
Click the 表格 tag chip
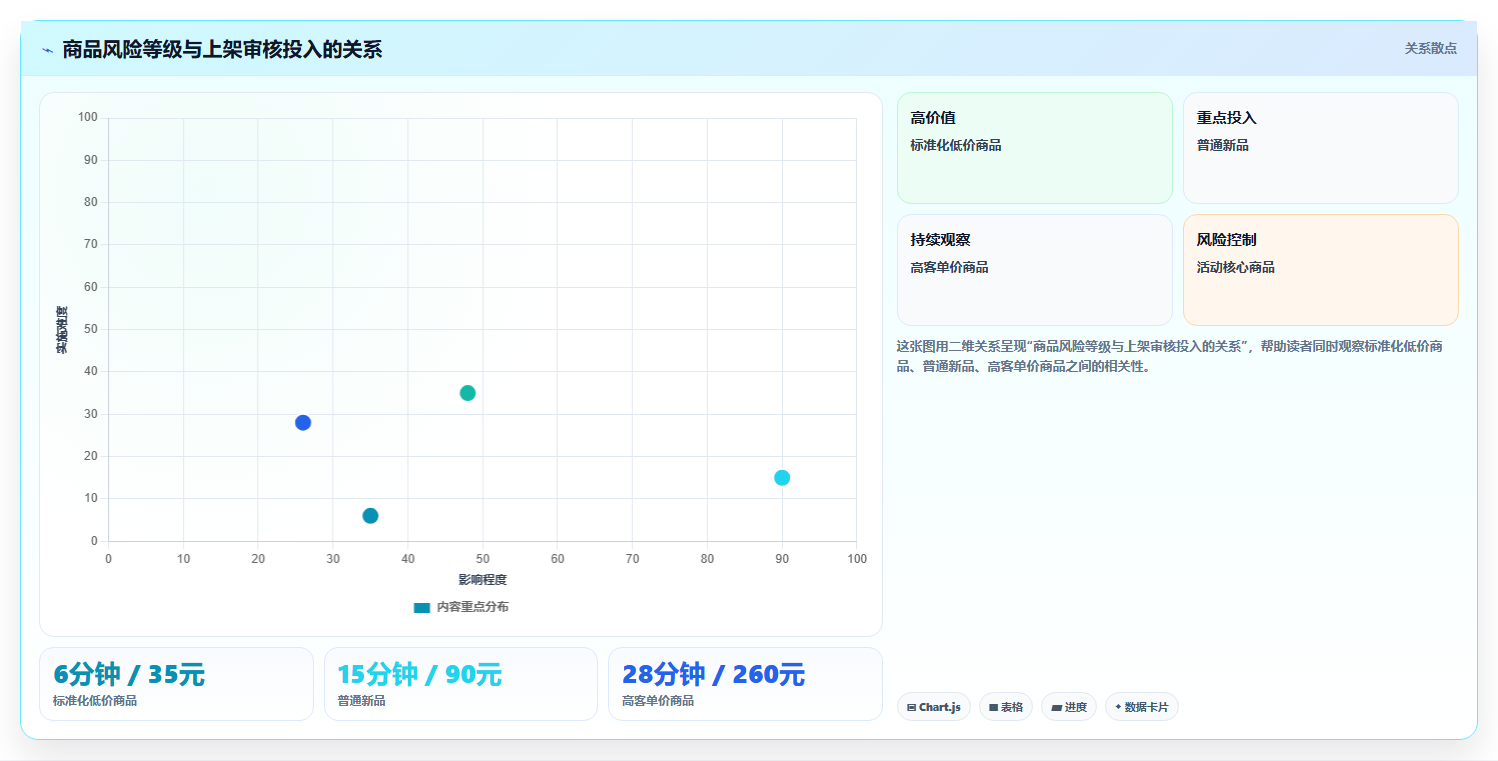1006,707
